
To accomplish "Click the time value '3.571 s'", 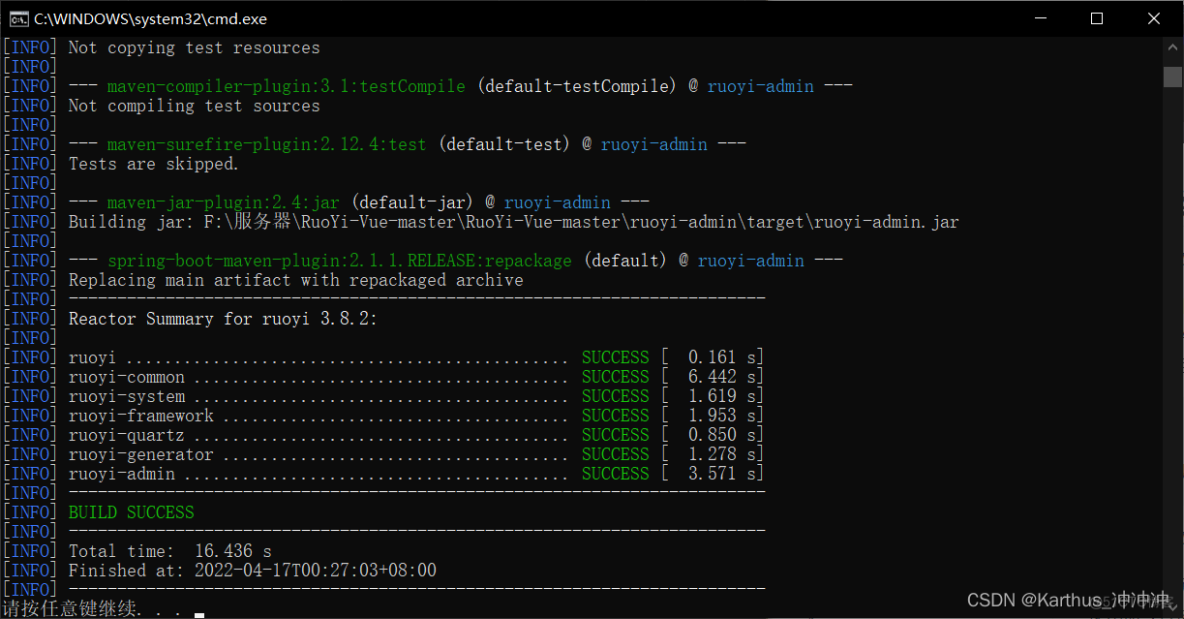I will (721, 474).
